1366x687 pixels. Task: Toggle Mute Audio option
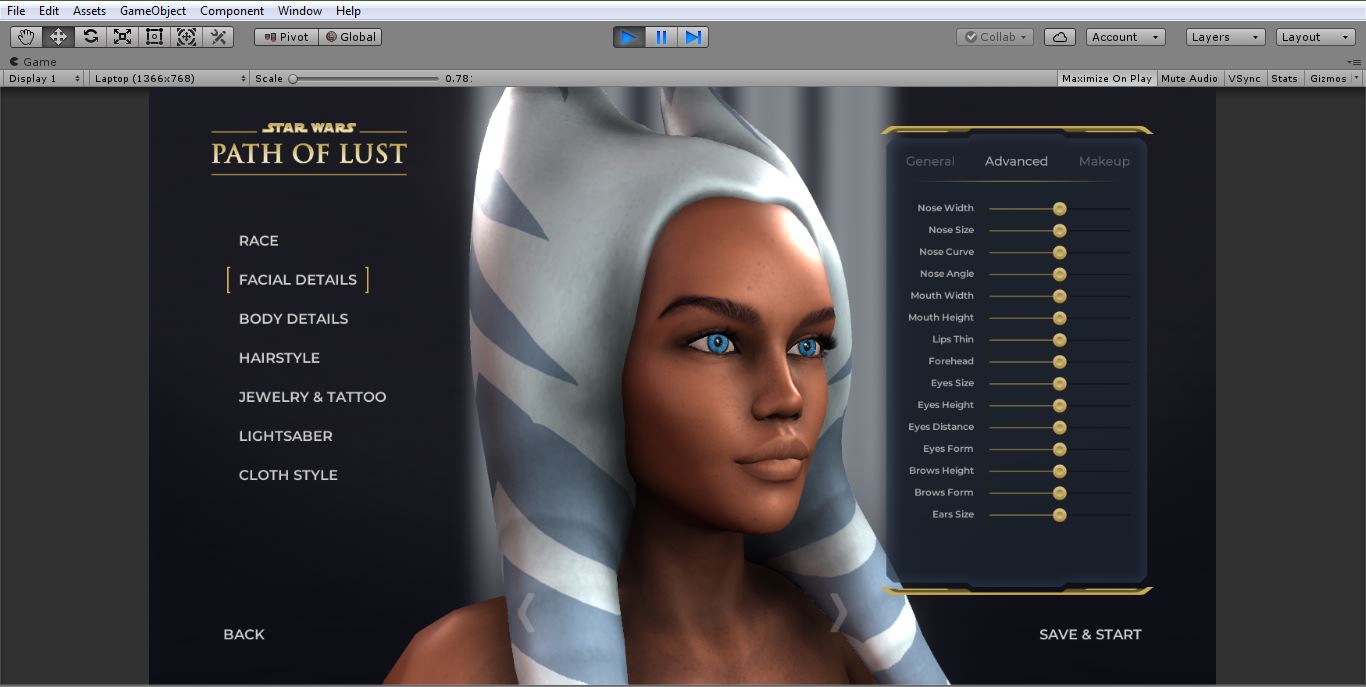pos(1189,78)
